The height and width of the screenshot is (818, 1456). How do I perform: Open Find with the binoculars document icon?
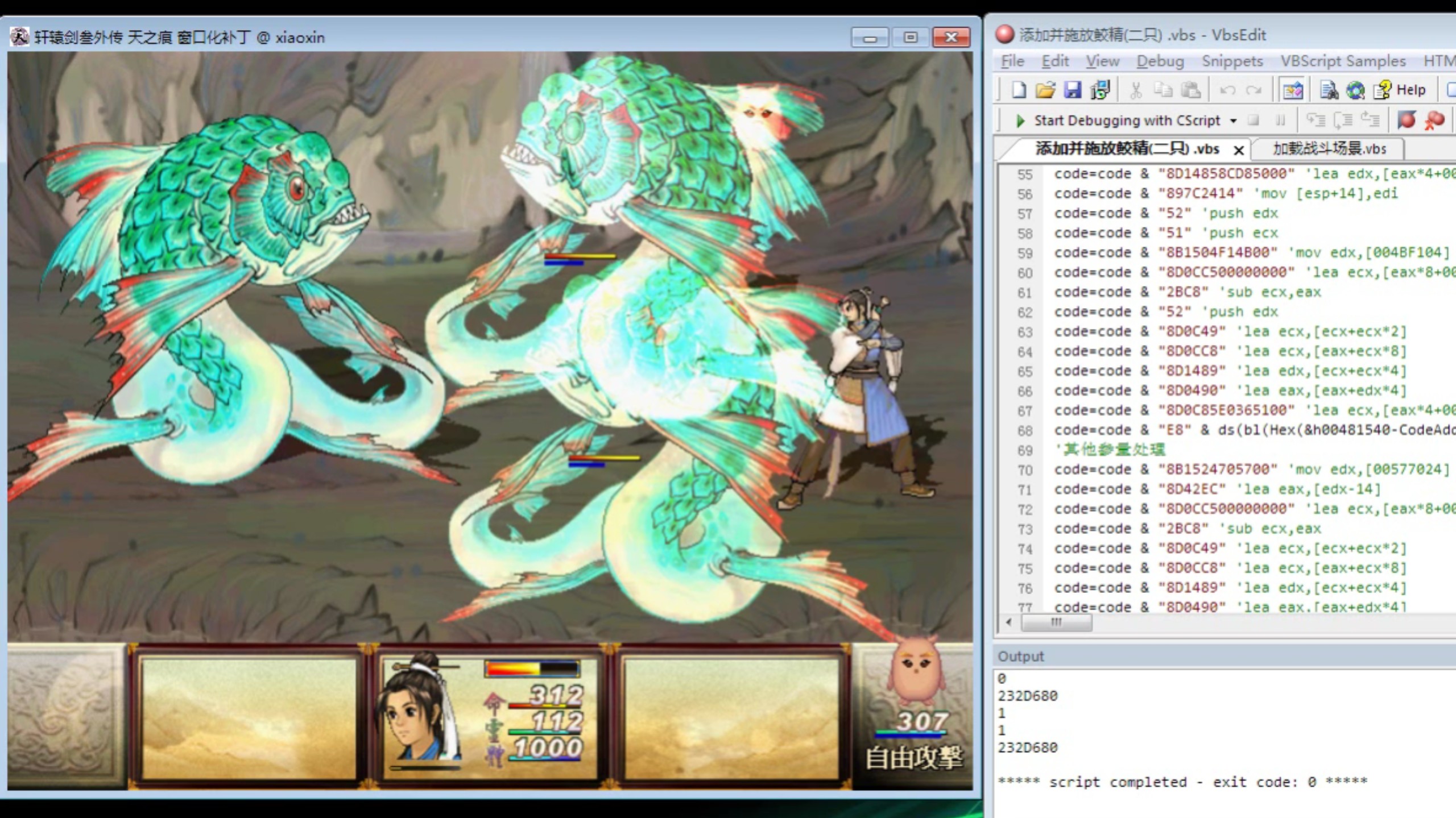click(1329, 90)
